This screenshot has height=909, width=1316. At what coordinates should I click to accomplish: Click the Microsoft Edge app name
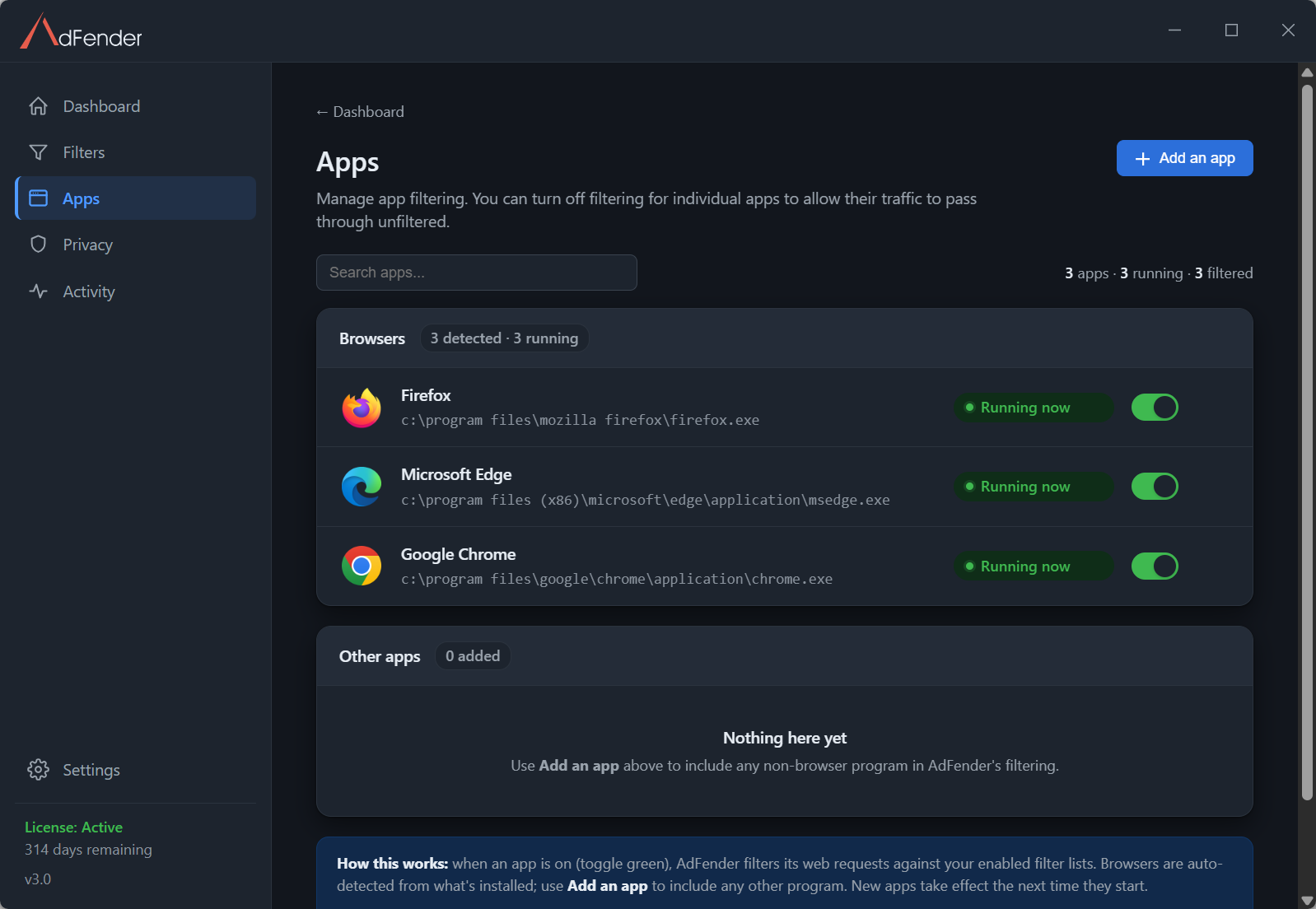pos(456,474)
